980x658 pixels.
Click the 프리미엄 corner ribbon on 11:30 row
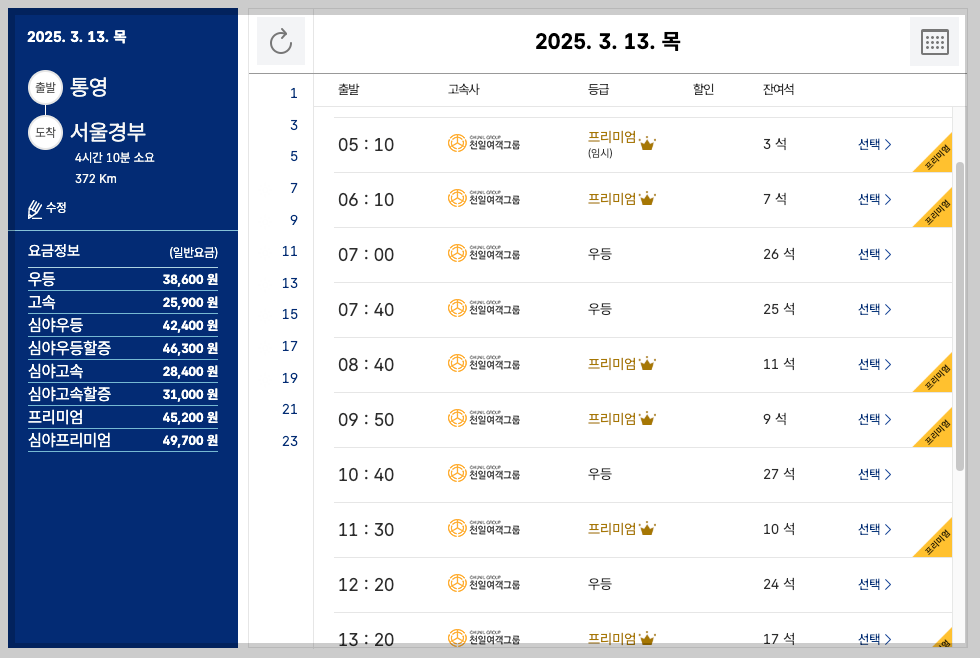tap(938, 541)
